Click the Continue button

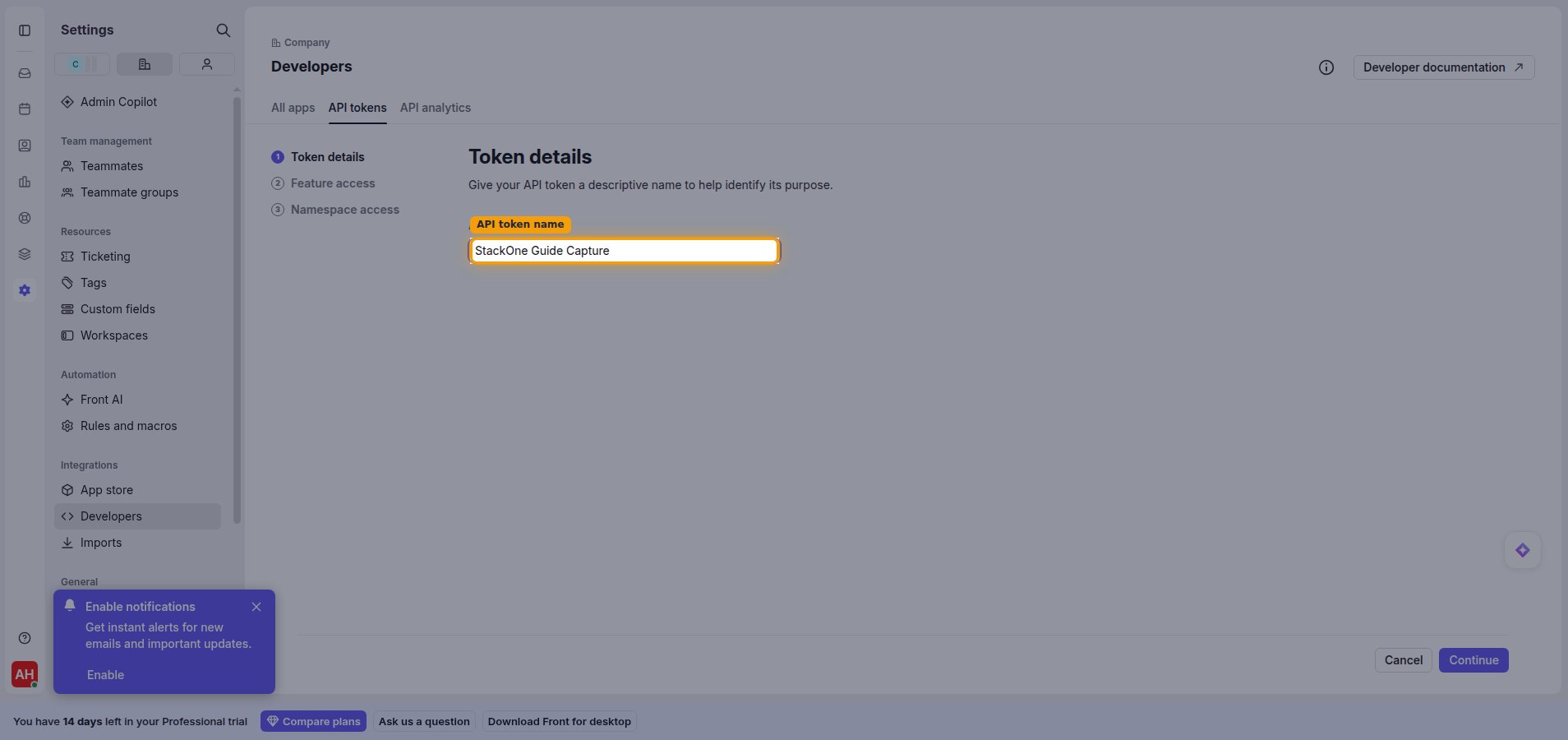pos(1473,660)
